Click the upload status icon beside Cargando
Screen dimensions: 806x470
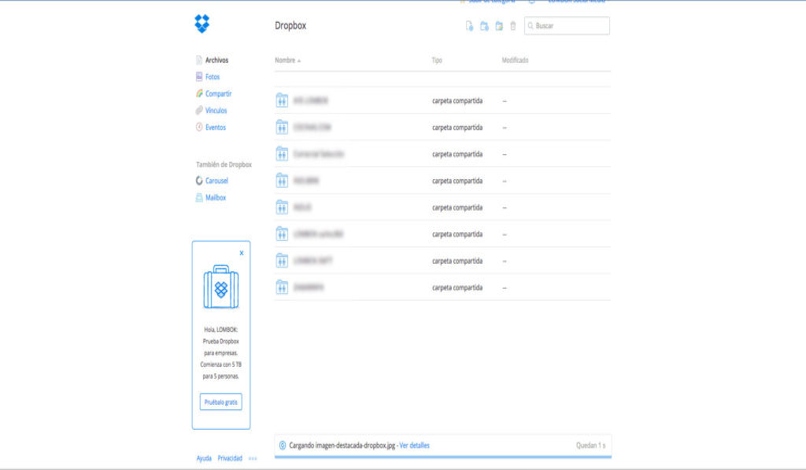point(282,445)
